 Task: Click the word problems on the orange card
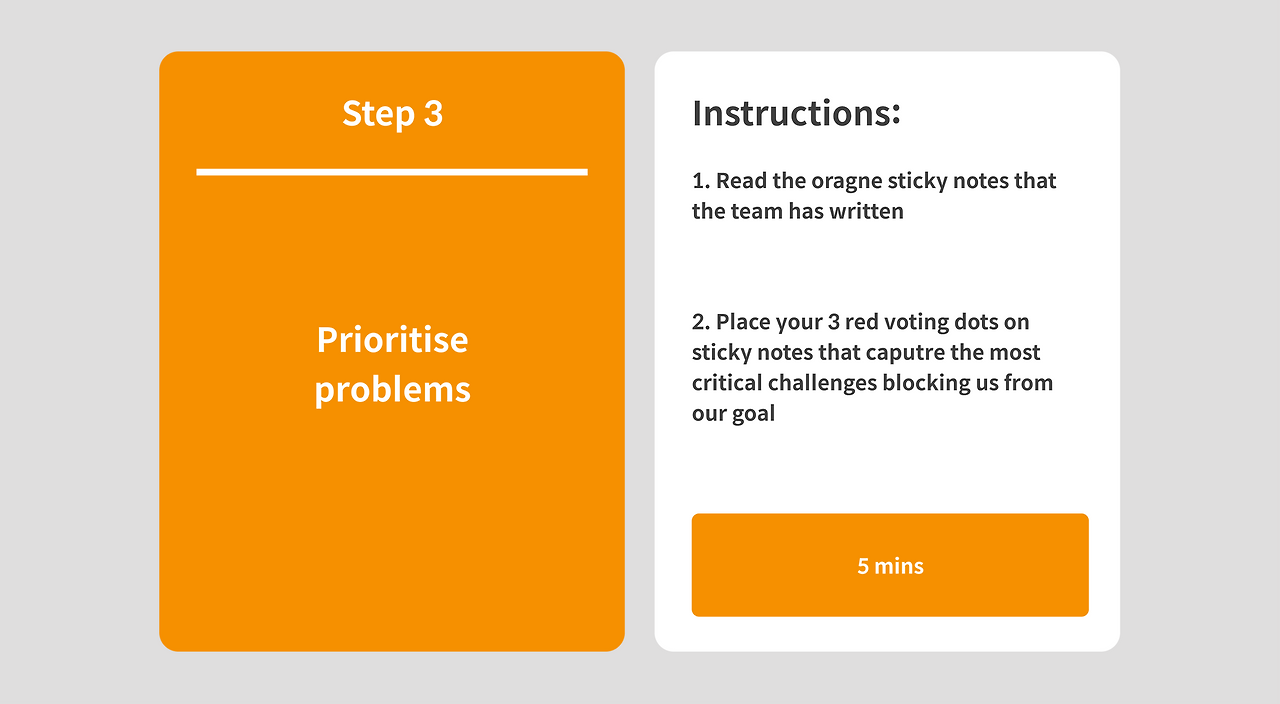click(x=392, y=390)
